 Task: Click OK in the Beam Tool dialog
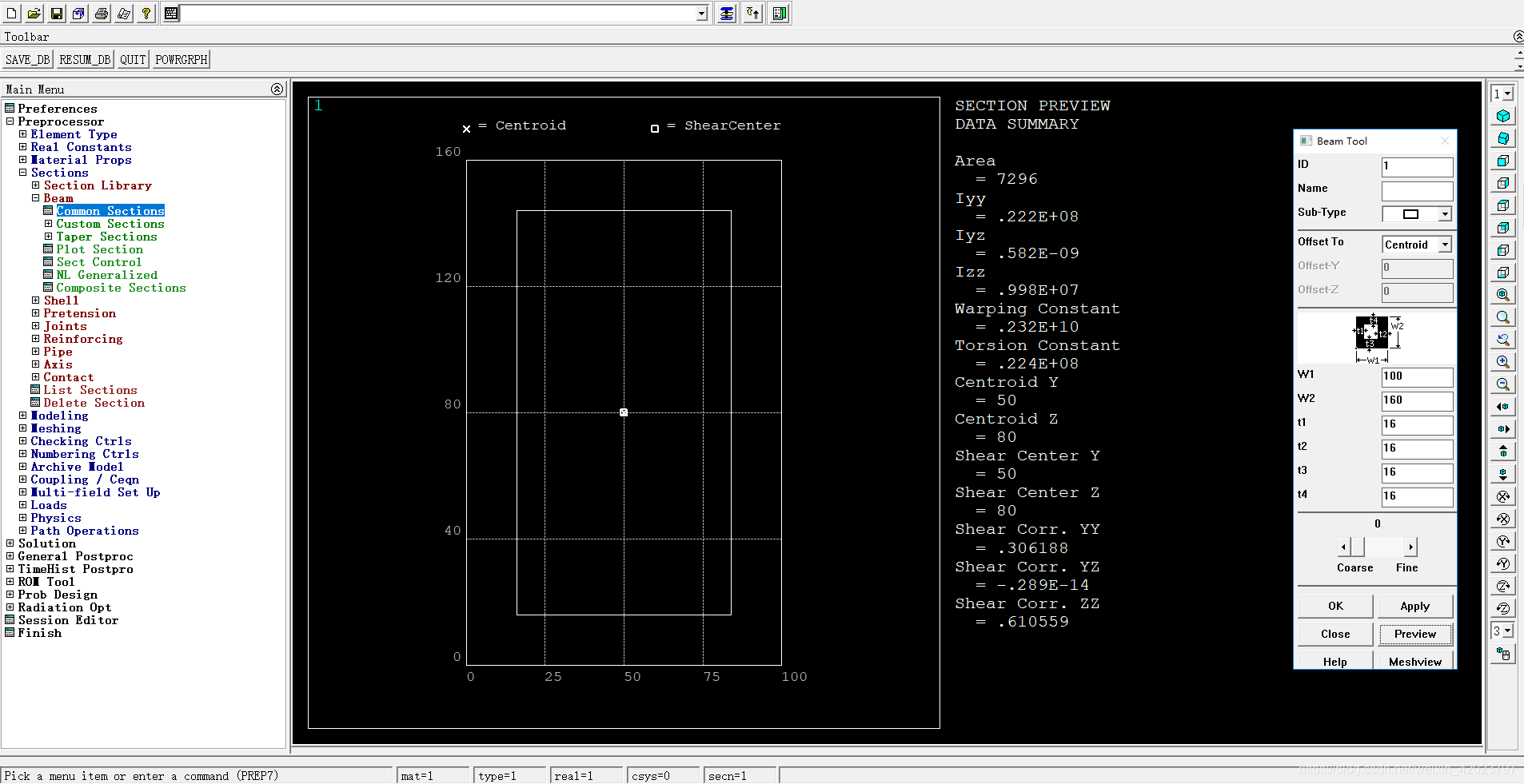1335,606
